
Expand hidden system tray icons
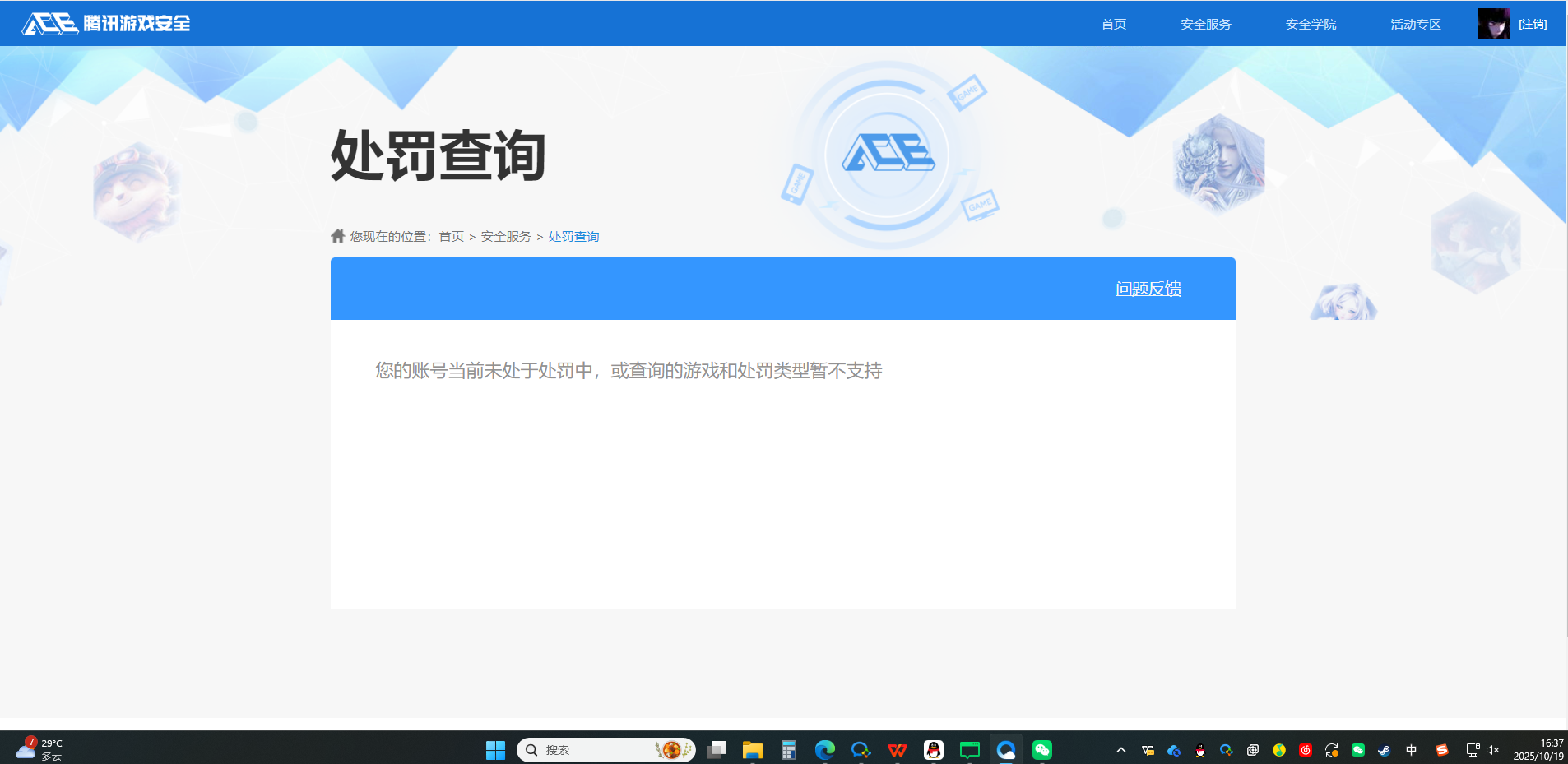coord(1121,750)
